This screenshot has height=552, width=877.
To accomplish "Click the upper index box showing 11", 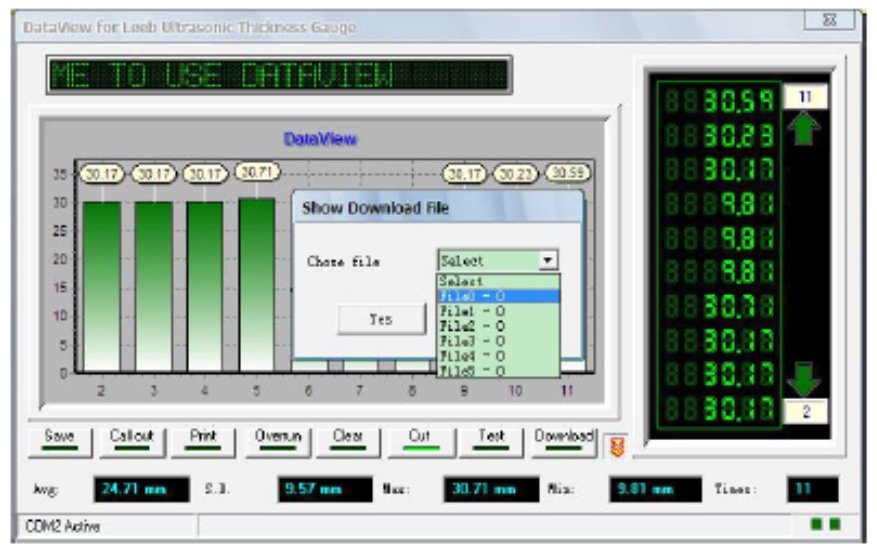I will (806, 97).
